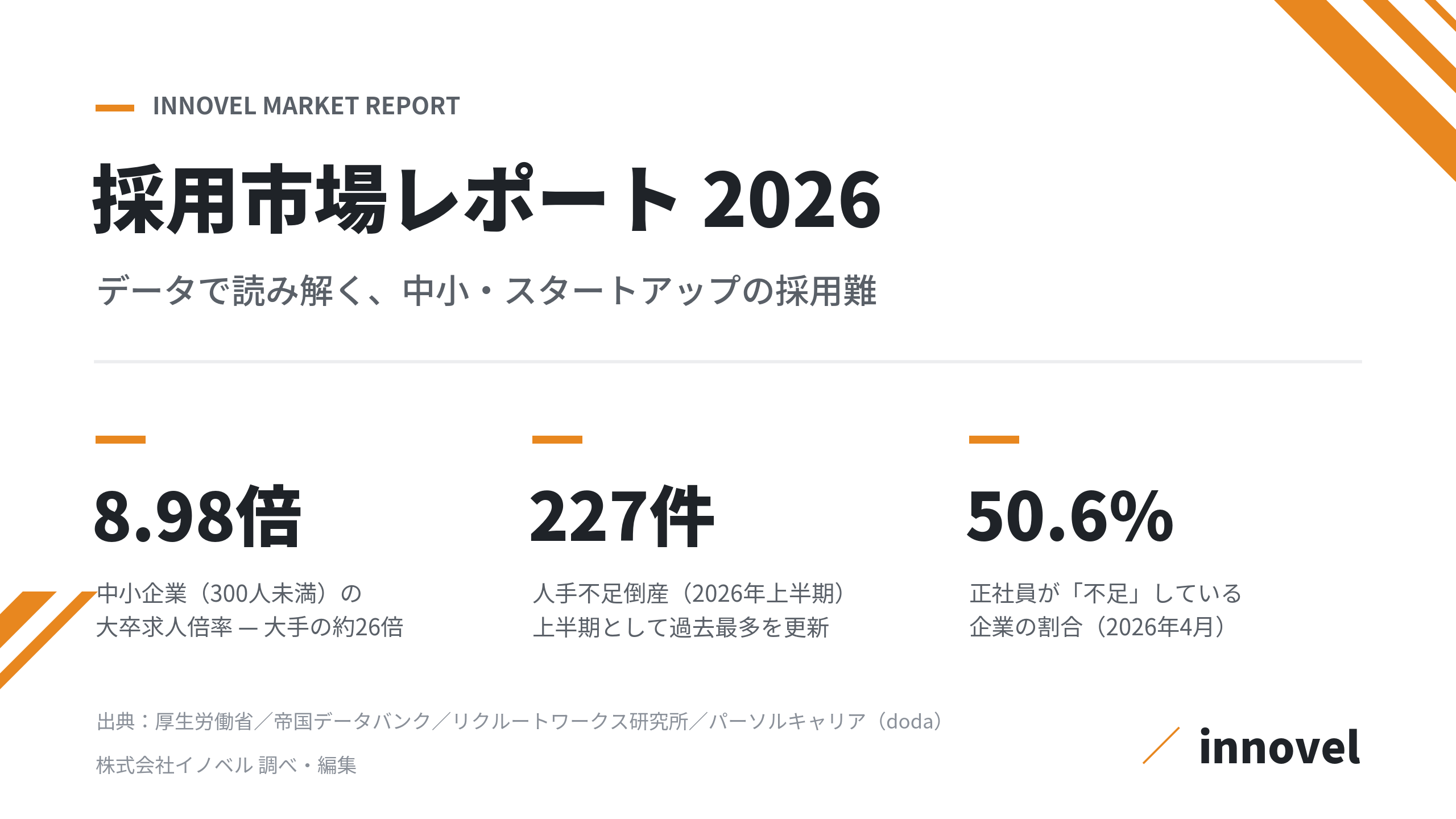Click the orange slash beside innovel logo
The width and height of the screenshot is (1456, 819).
[x=1161, y=745]
